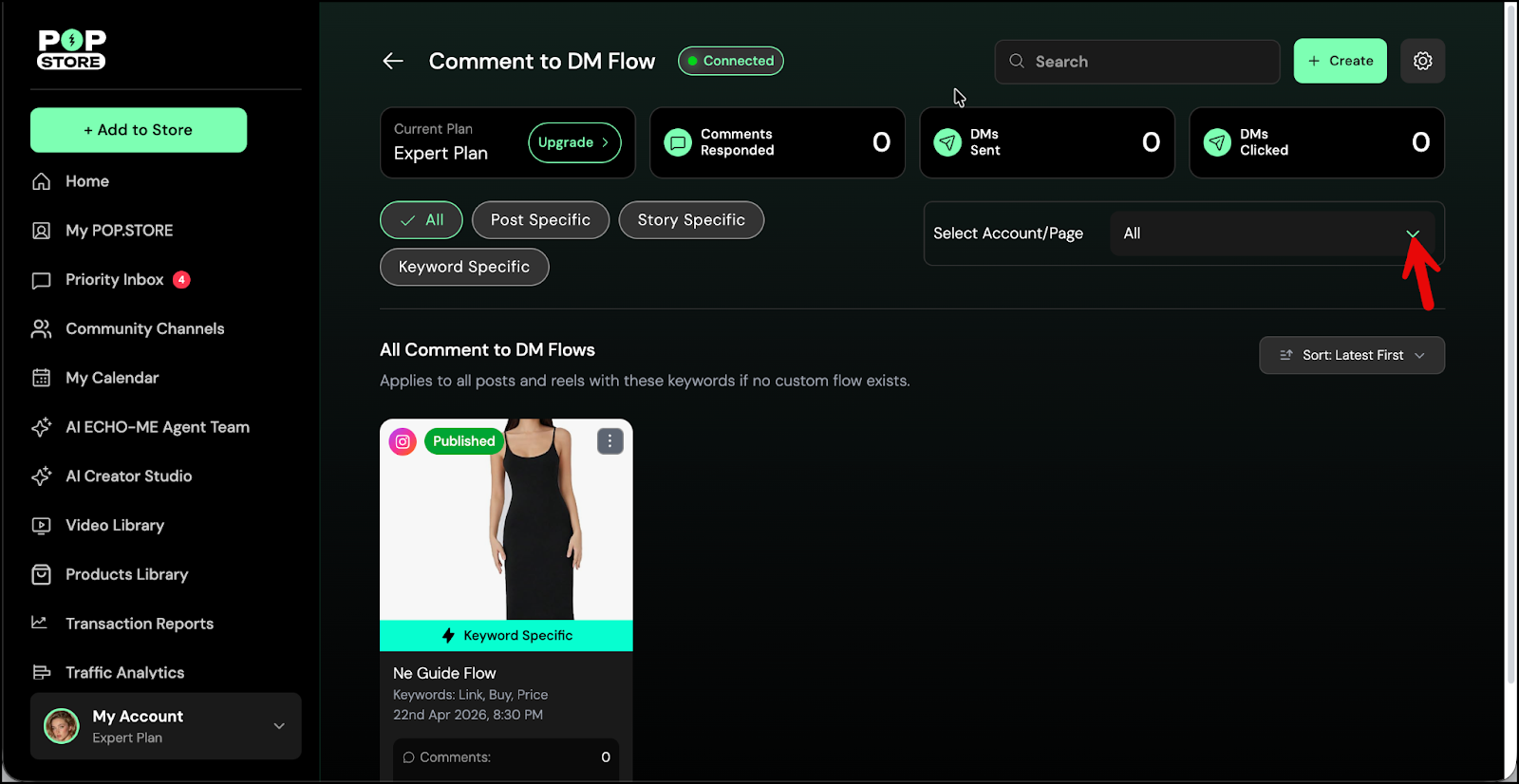Select the All filter chip
This screenshot has height=784, width=1519.
click(x=421, y=220)
